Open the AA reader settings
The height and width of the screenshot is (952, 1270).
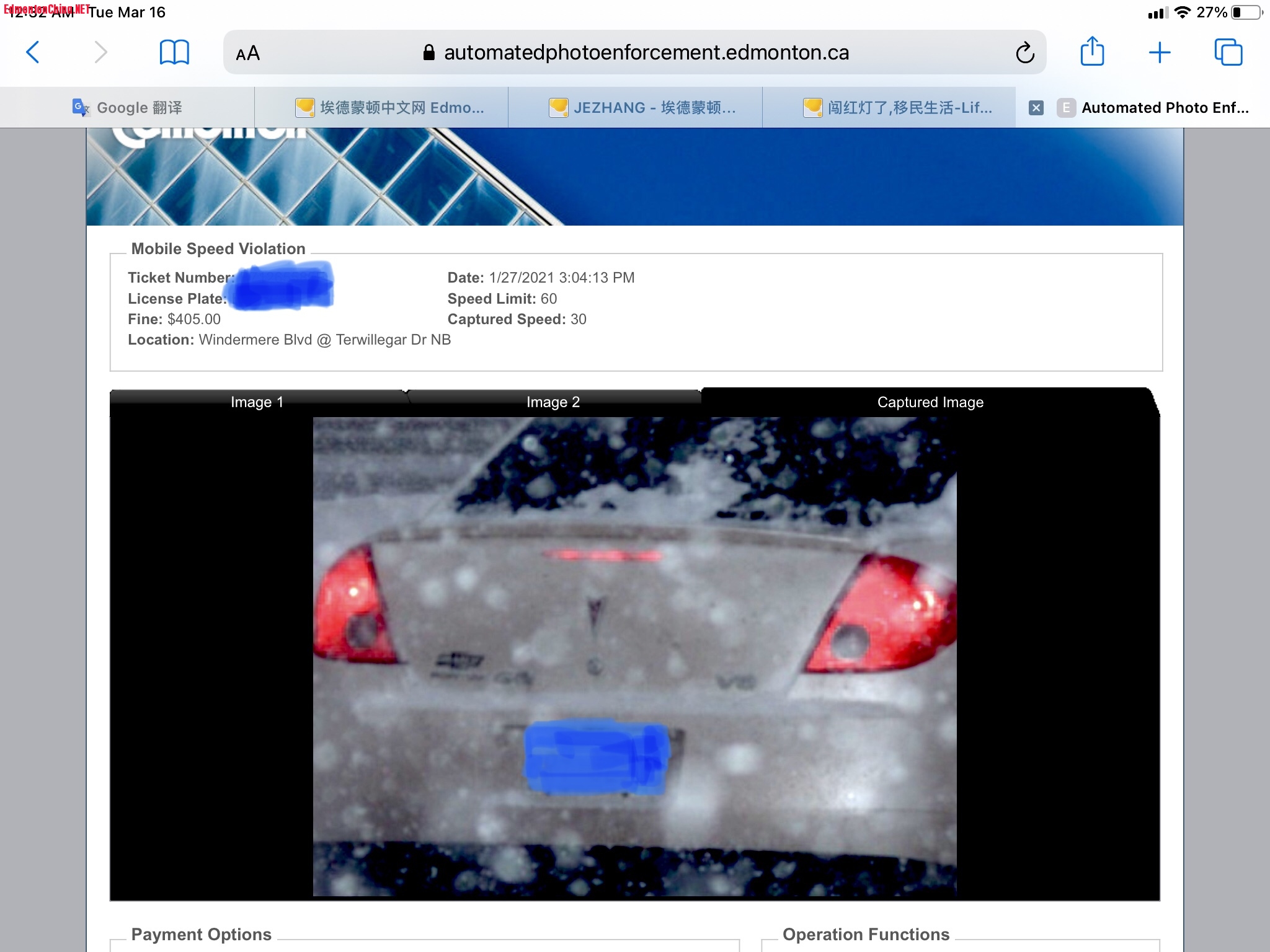coord(248,53)
